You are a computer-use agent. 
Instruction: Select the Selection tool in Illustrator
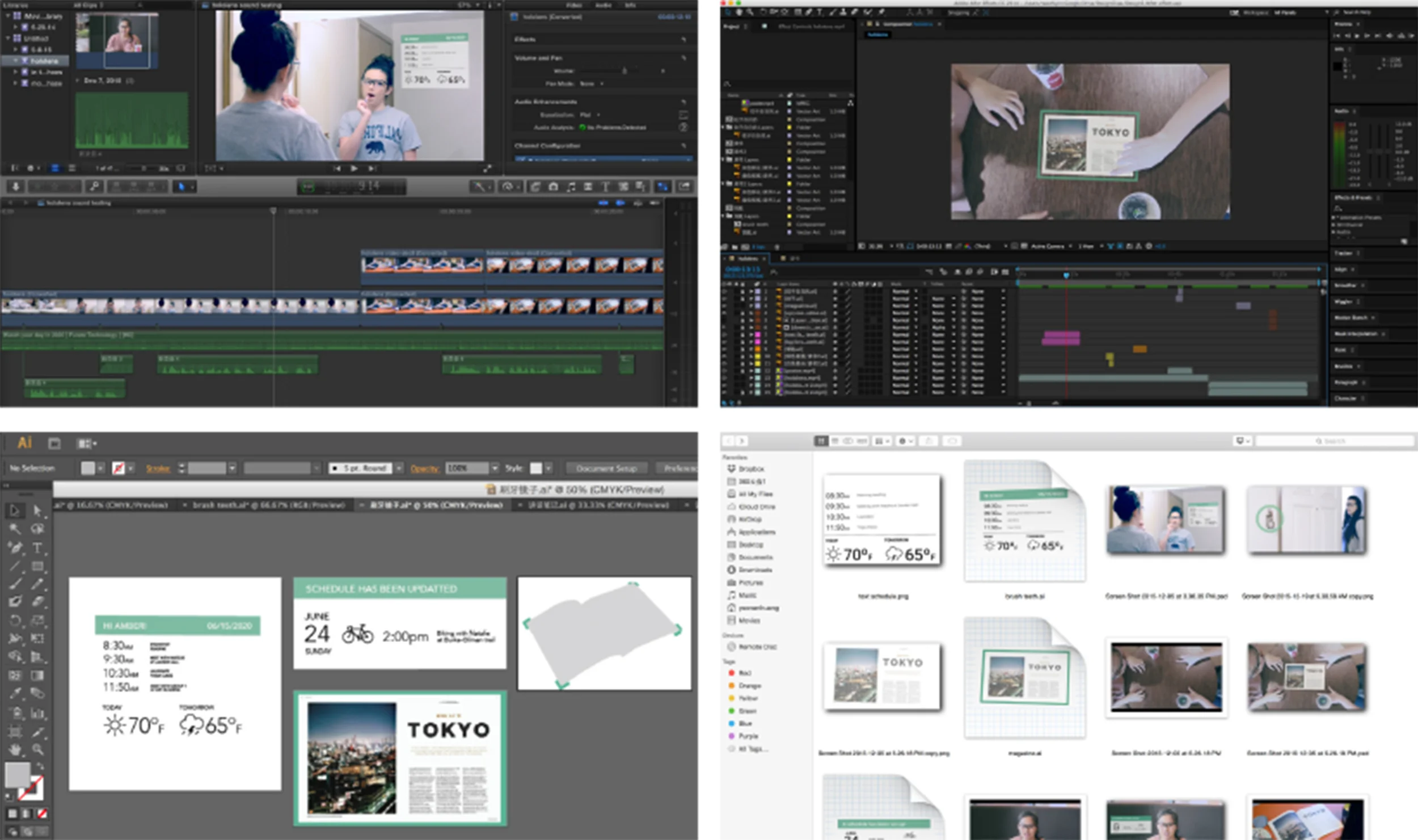15,511
